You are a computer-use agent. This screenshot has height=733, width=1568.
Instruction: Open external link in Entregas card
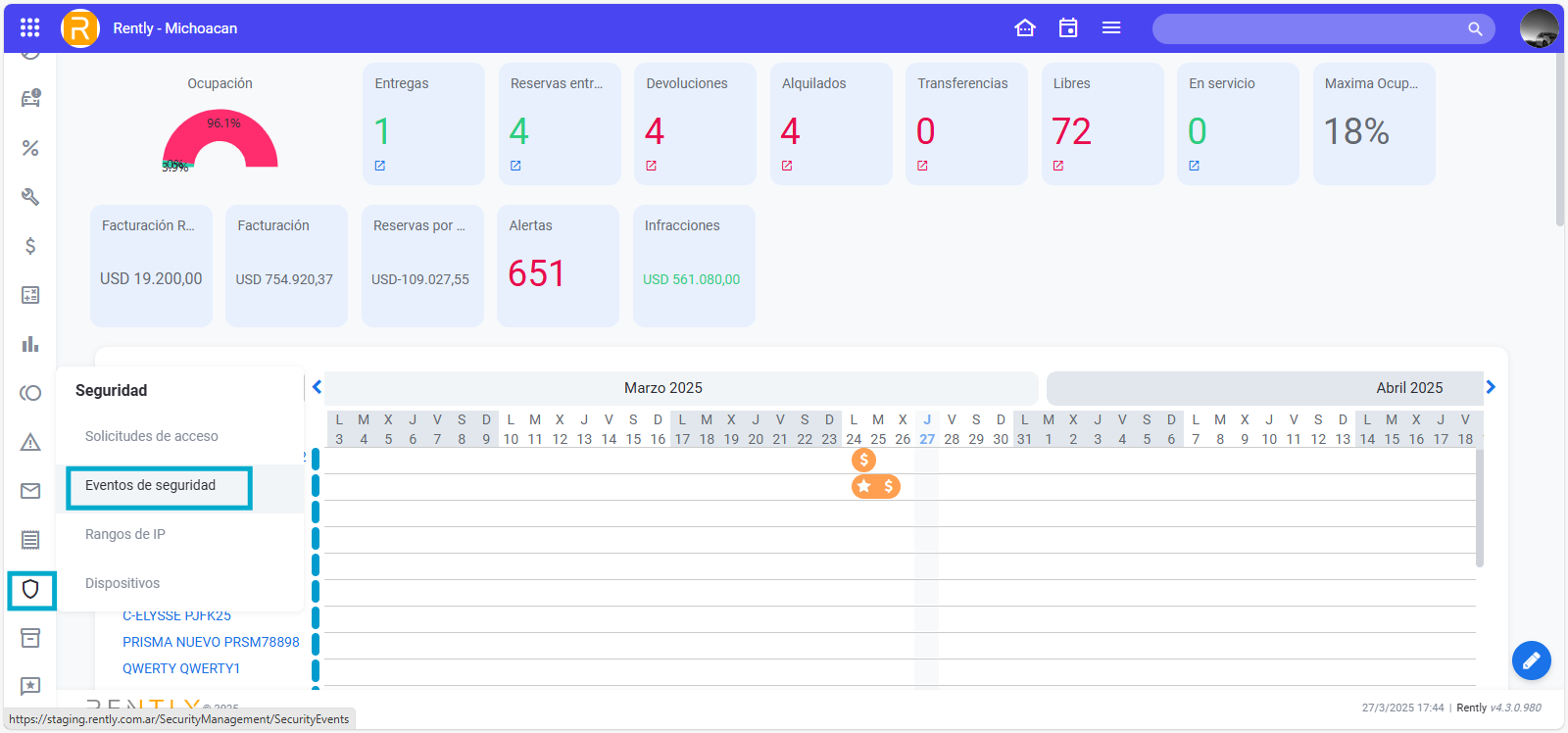pos(380,166)
